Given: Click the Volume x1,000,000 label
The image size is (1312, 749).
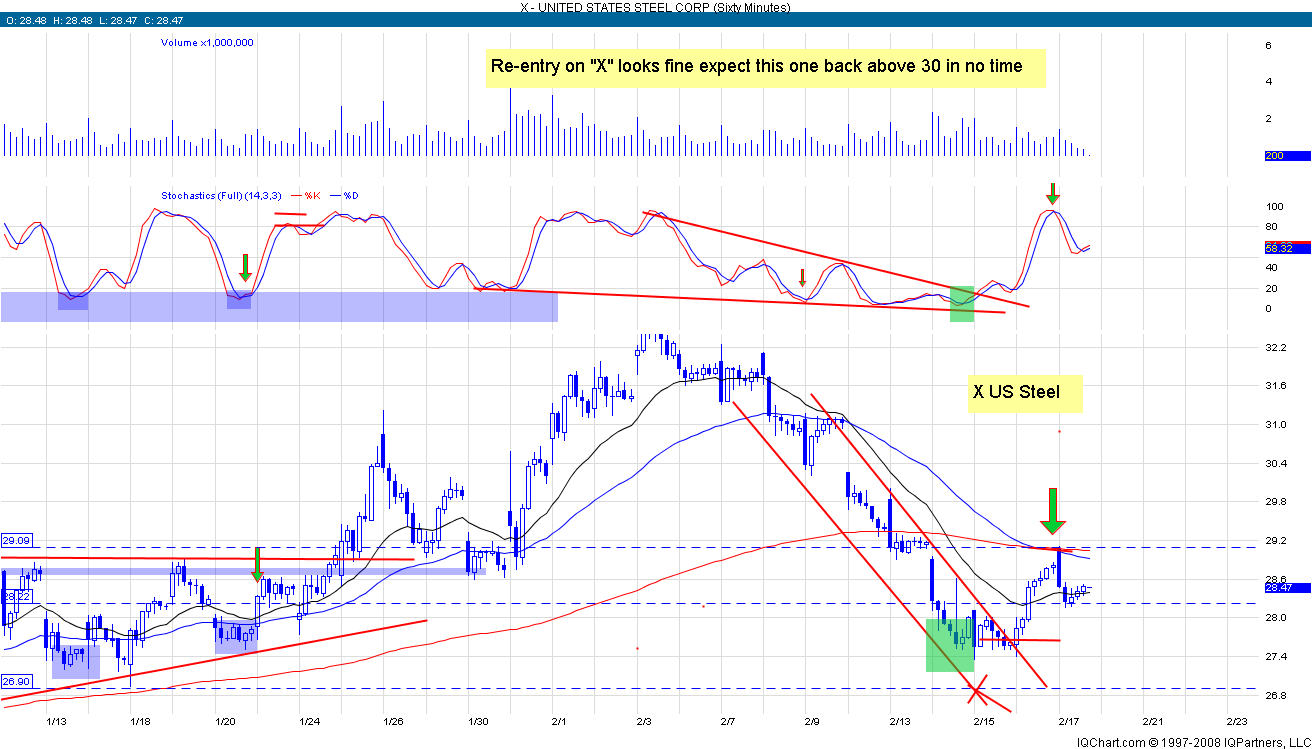Looking at the screenshot, I should click(x=207, y=42).
